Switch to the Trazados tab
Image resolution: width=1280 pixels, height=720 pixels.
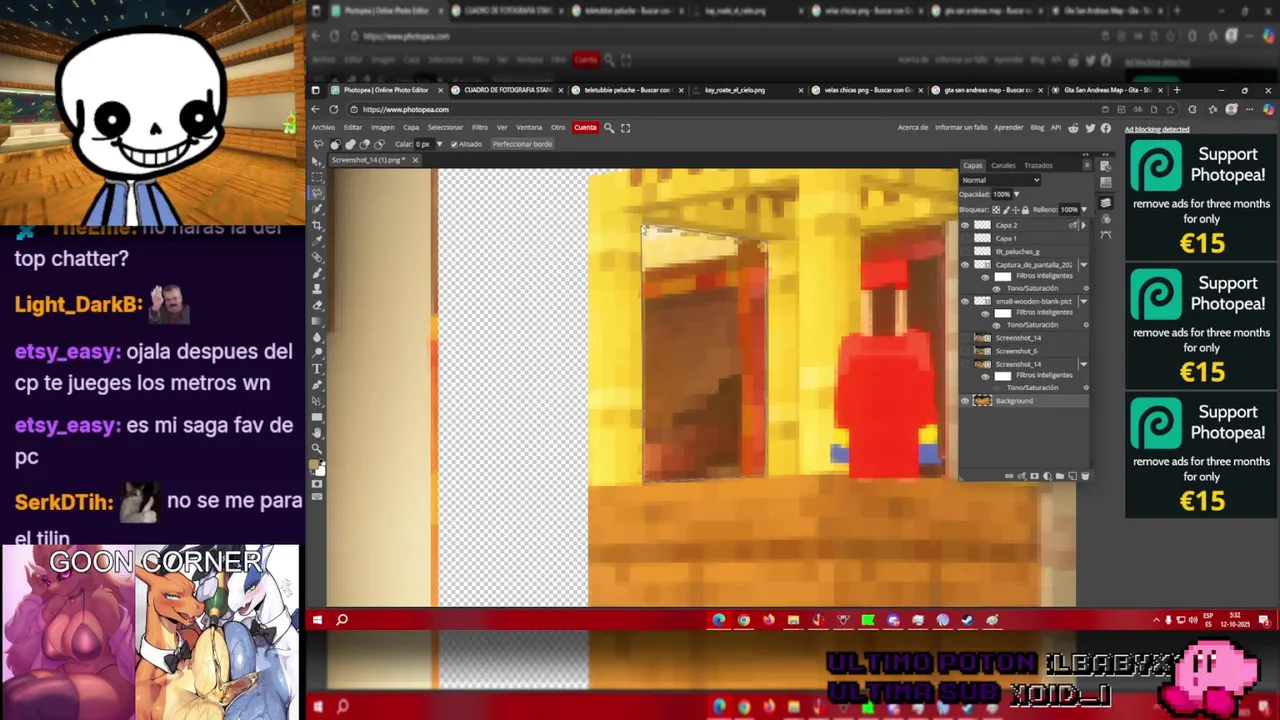tap(1038, 165)
